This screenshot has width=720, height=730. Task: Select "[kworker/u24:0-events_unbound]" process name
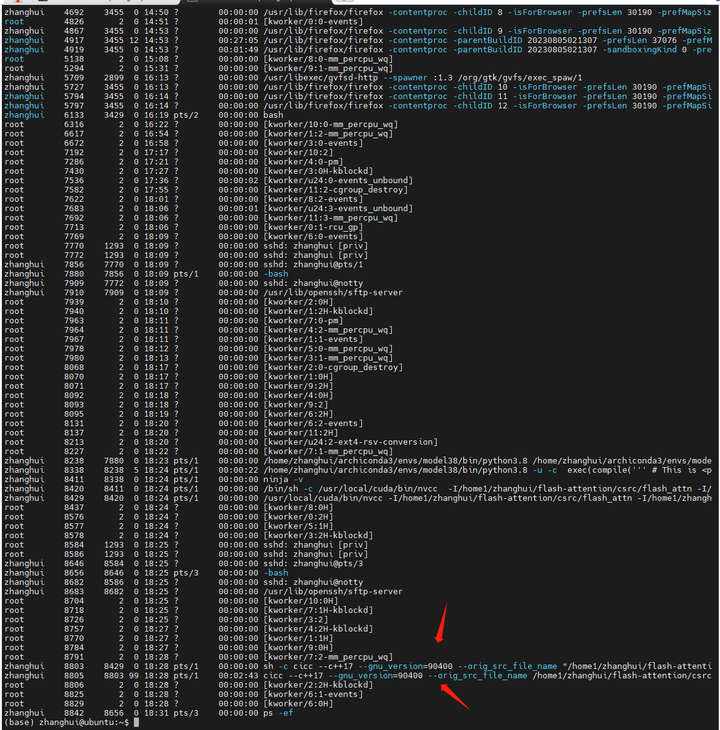338,180
